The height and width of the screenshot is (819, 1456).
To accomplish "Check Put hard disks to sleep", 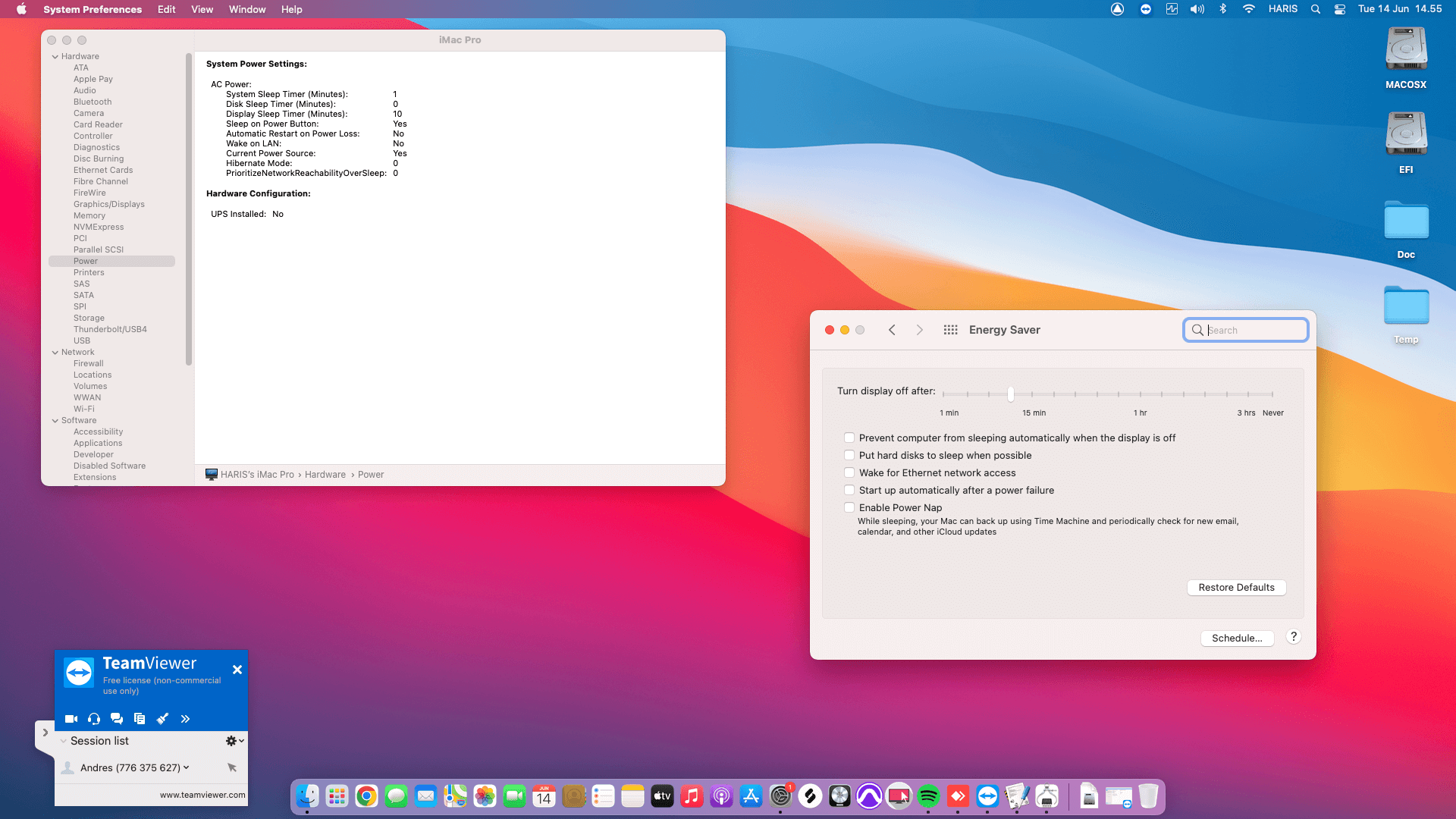I will [849, 456].
